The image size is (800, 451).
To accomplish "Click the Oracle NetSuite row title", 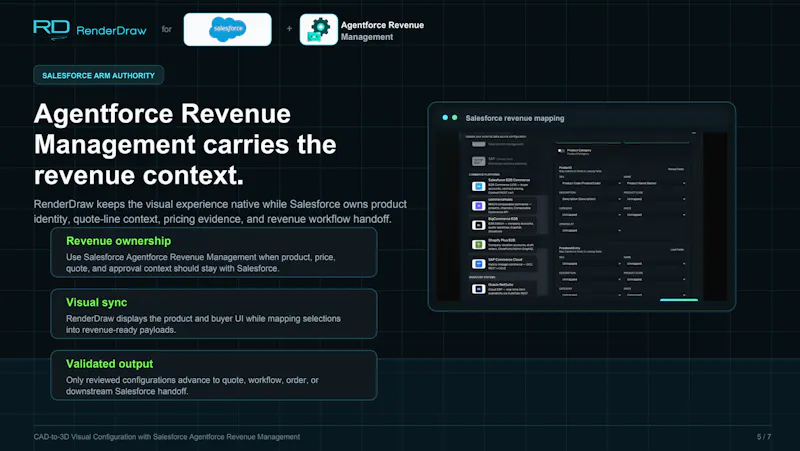I will pyautogui.click(x=501, y=285).
